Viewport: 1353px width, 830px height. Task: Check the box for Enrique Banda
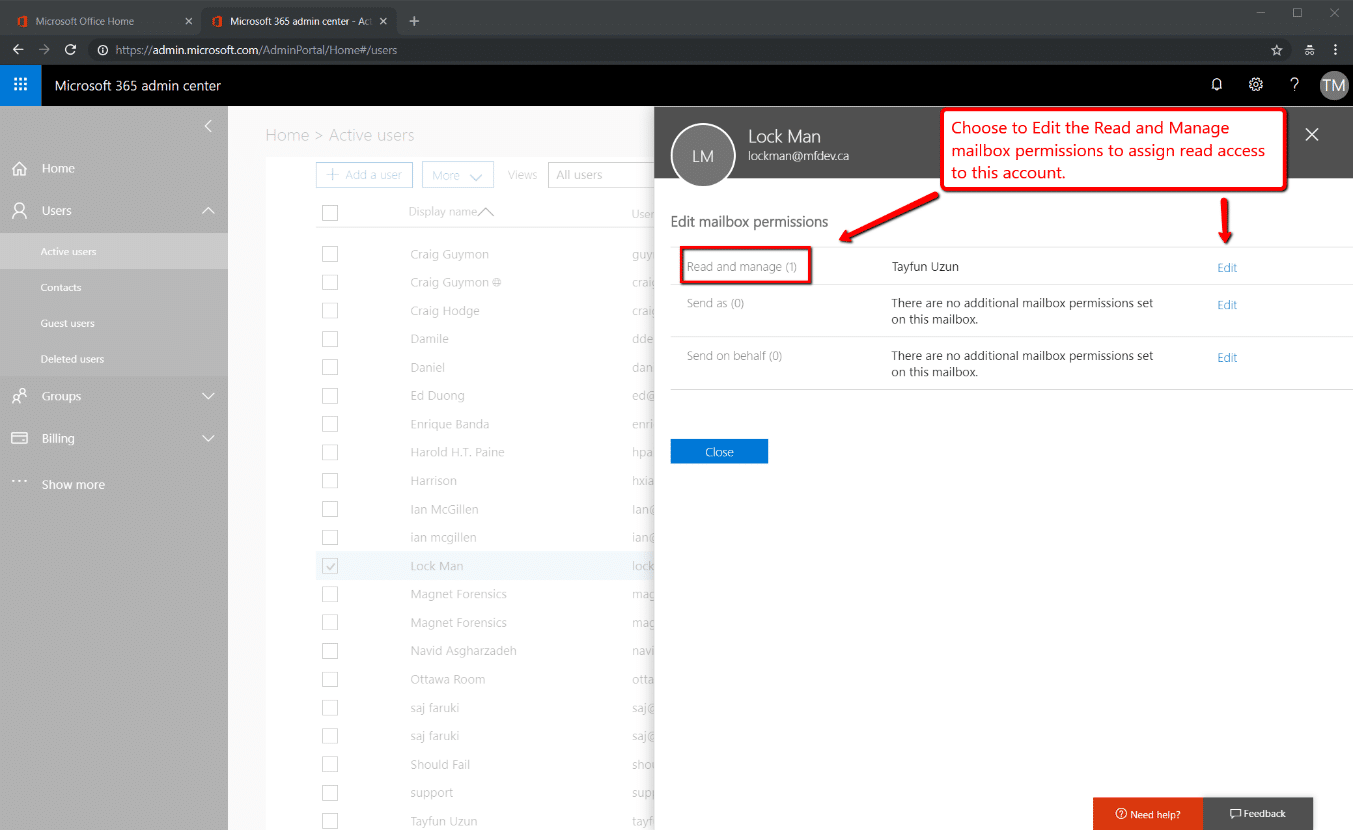coord(330,424)
